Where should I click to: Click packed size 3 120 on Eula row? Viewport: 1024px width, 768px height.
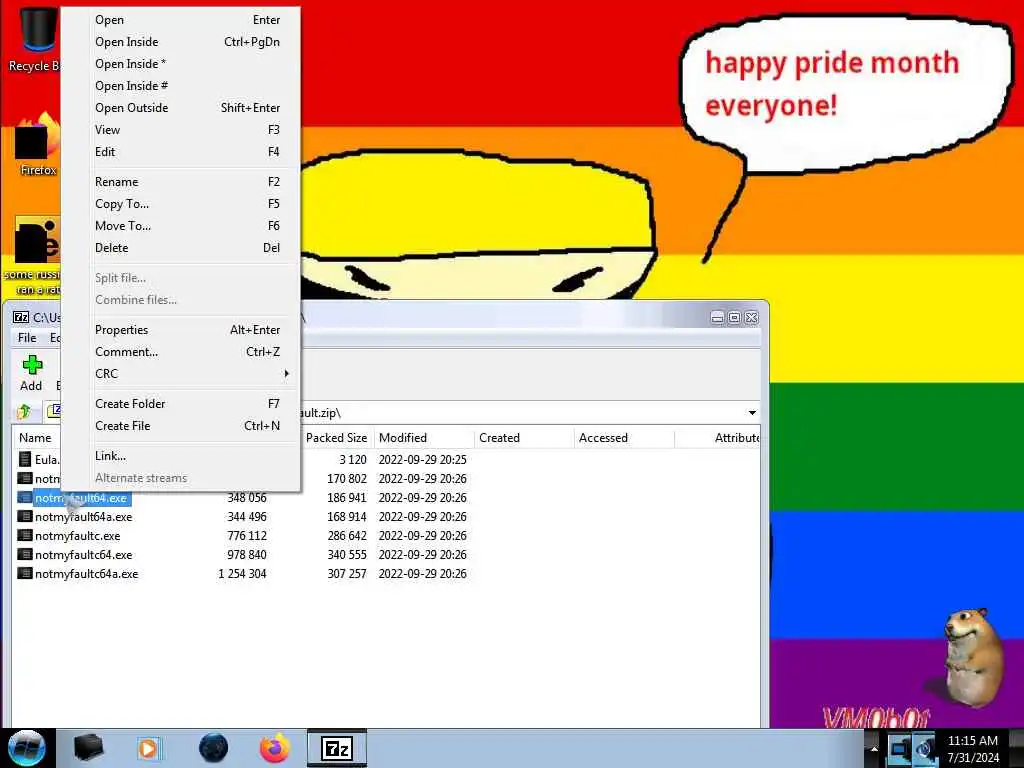(353, 459)
